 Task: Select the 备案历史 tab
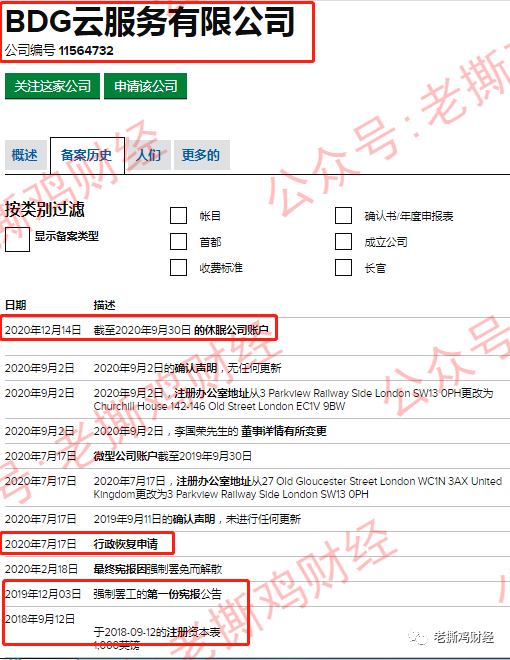pos(87,155)
